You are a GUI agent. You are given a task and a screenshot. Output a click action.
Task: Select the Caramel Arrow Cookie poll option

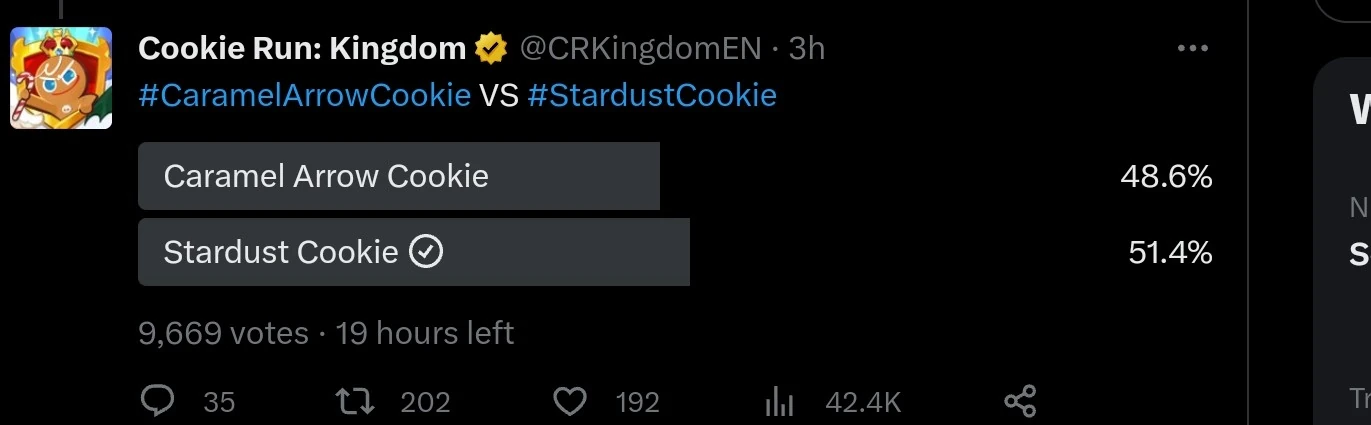[326, 176]
